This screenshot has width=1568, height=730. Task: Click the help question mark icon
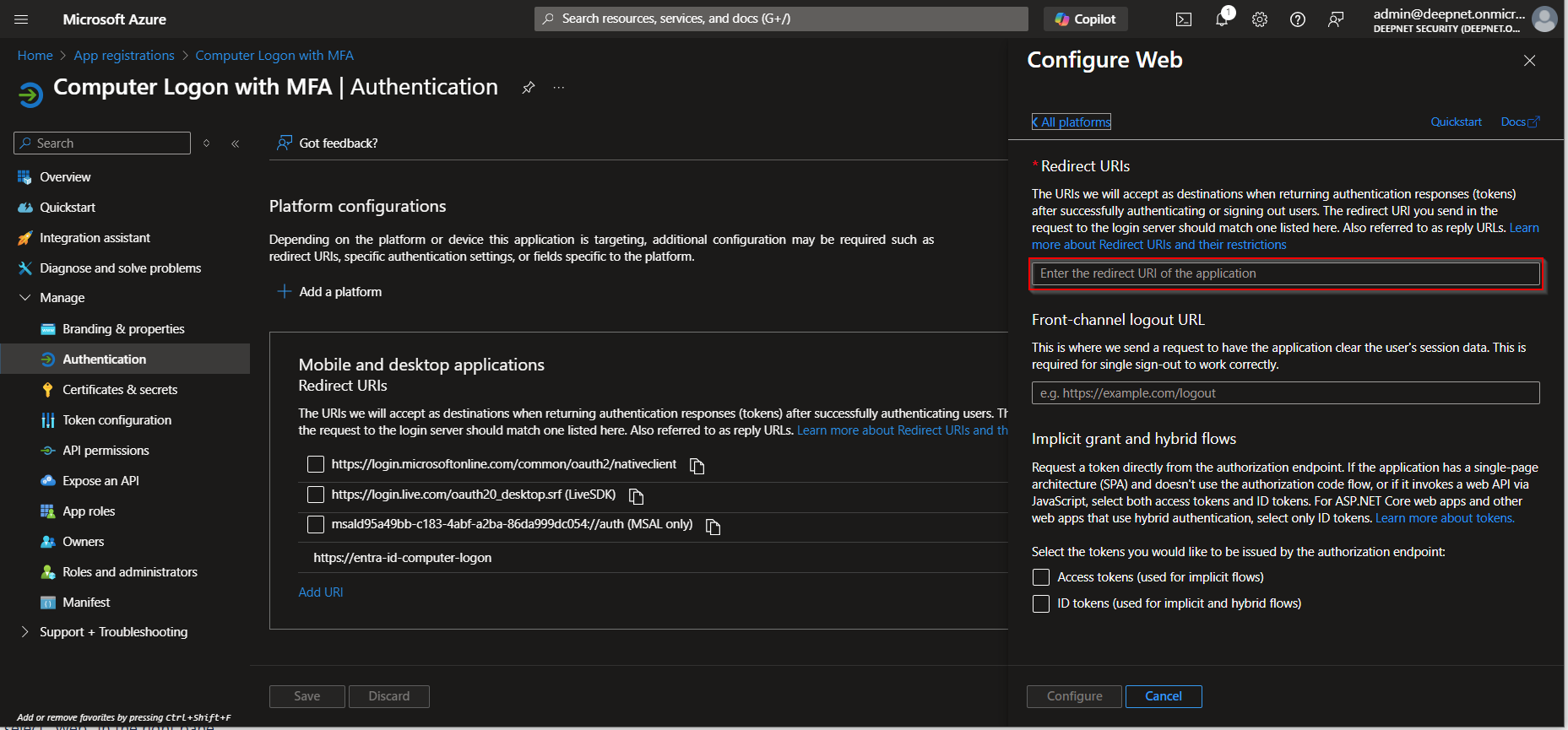point(1298,19)
